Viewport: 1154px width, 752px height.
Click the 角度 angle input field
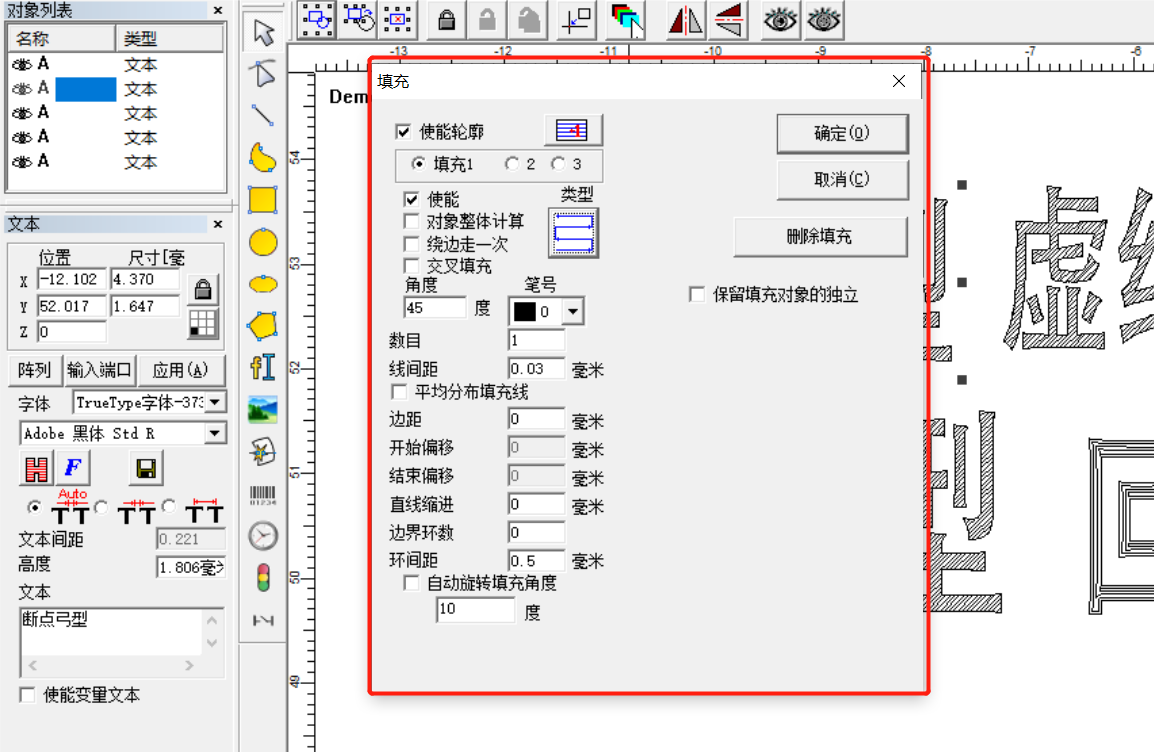(435, 308)
